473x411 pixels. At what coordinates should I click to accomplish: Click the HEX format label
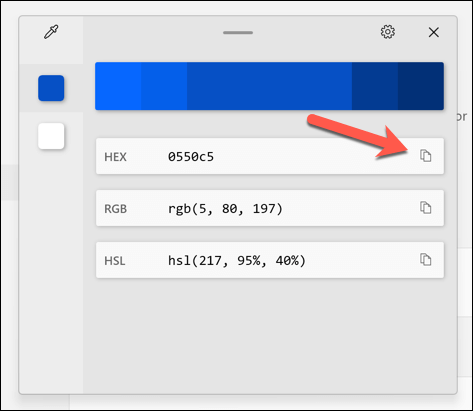[115, 157]
